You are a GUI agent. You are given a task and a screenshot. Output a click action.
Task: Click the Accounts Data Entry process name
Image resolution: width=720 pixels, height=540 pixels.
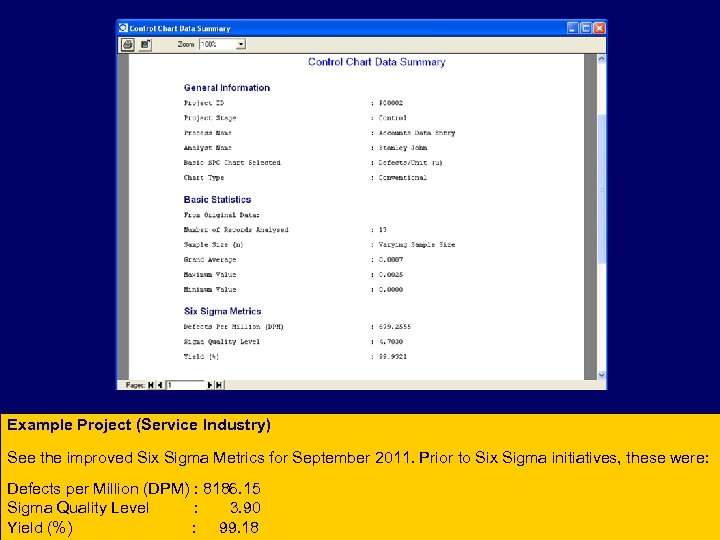tap(417, 133)
